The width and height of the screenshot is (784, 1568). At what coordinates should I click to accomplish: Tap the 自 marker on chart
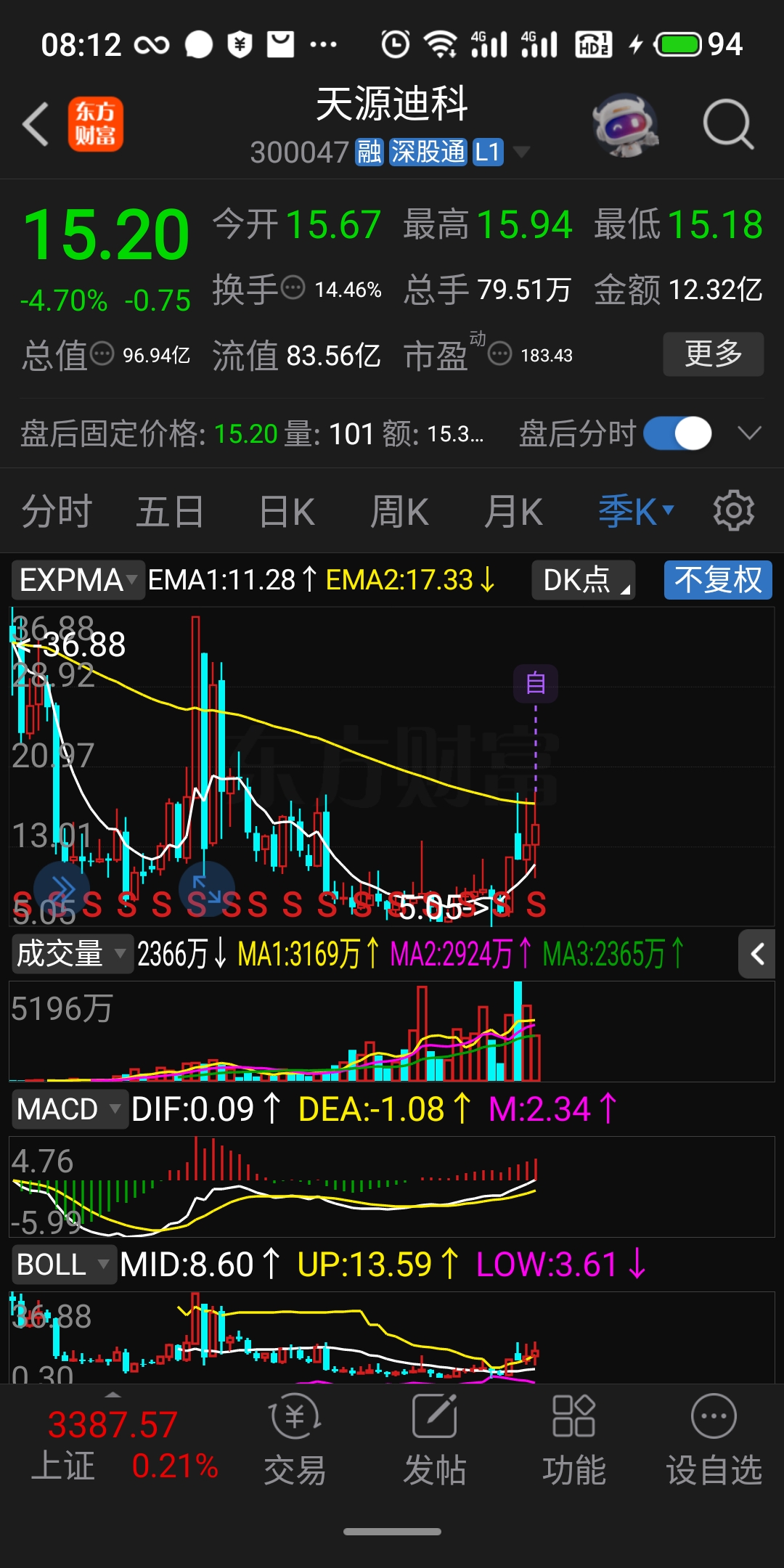[x=536, y=683]
